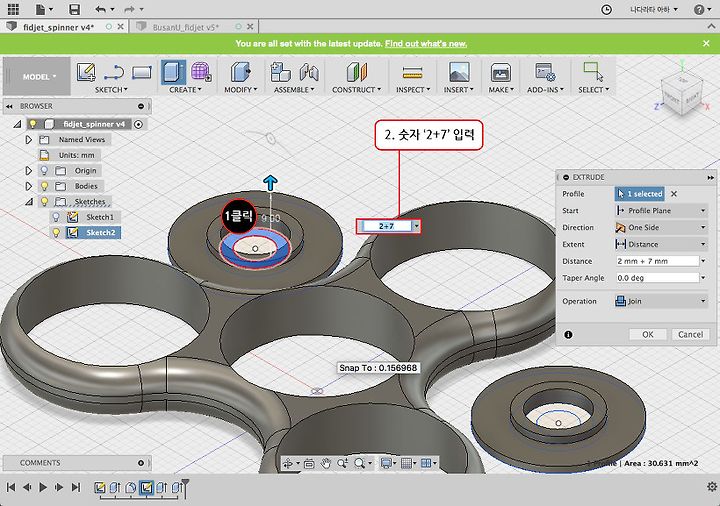Screen dimensions: 720x506
Task: Open timeline settings gear
Action: click(x=712, y=487)
